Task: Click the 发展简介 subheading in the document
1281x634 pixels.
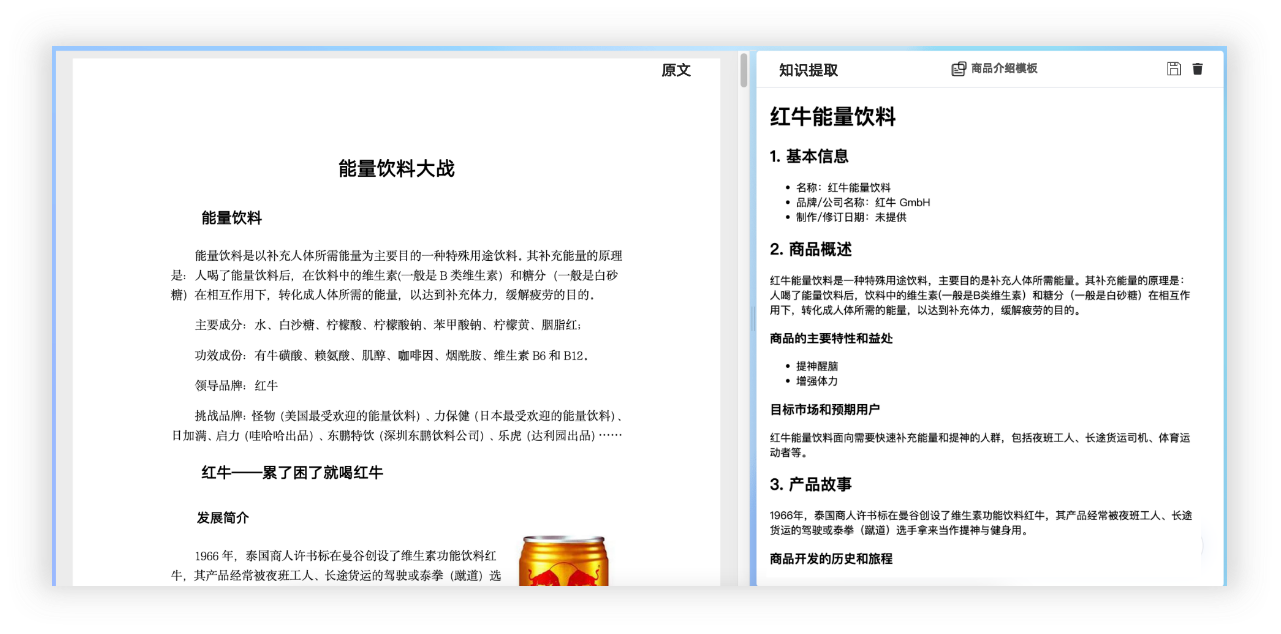Action: [223, 518]
